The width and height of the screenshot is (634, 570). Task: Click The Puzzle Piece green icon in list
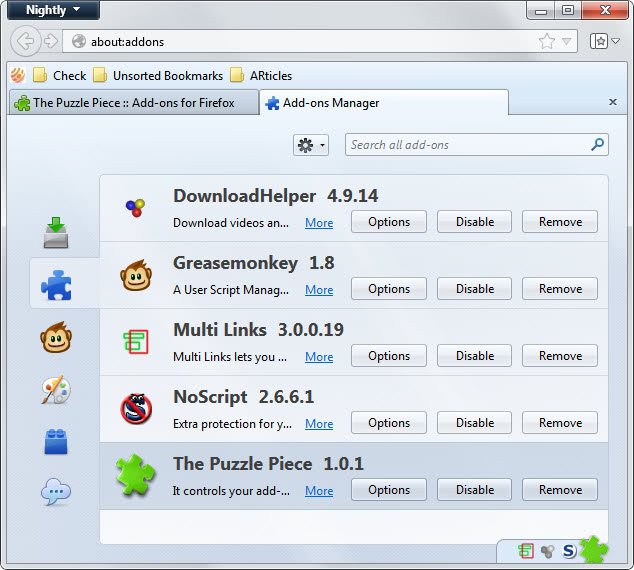(135, 475)
